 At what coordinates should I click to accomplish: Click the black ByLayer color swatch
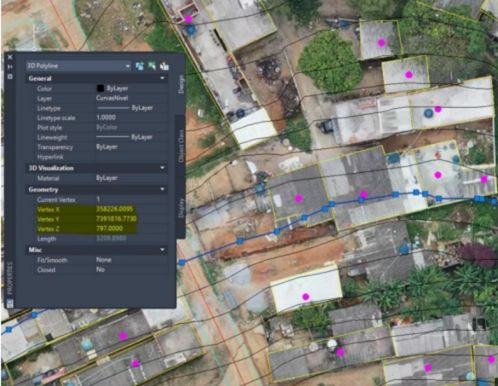click(100, 88)
